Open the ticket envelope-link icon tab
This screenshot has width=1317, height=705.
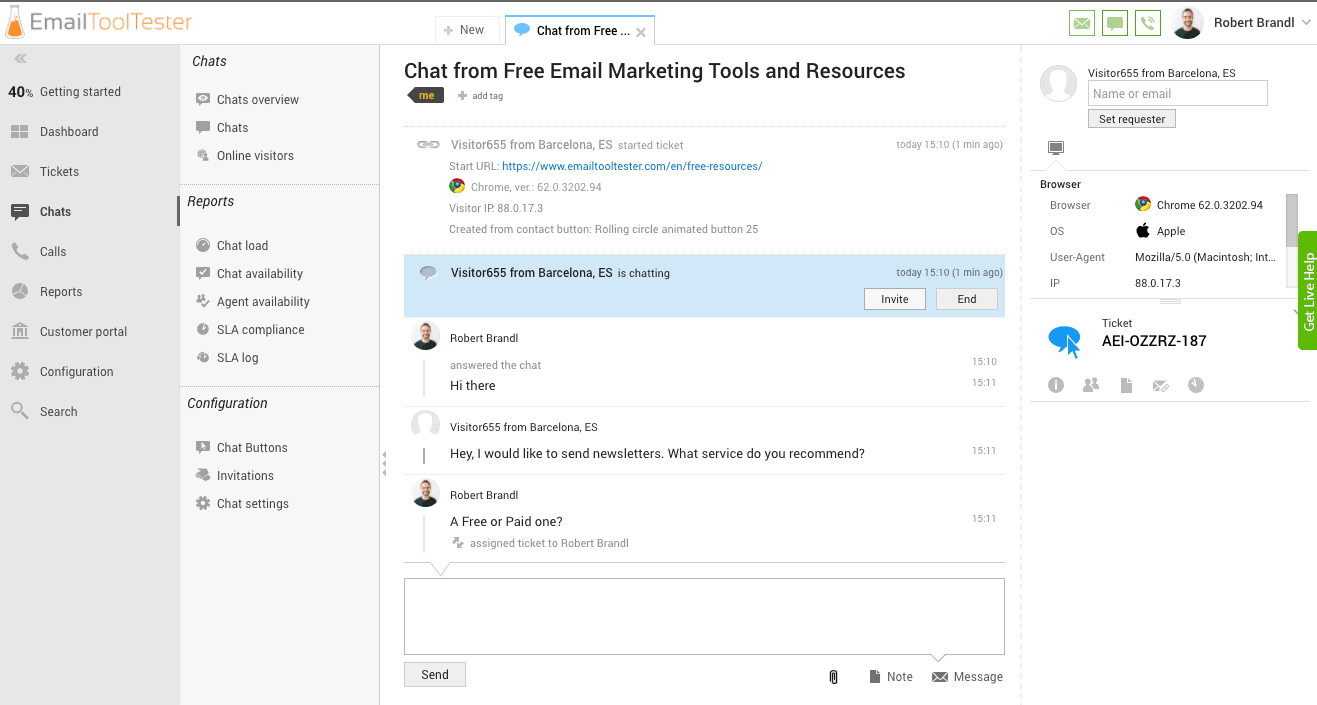pos(1161,385)
